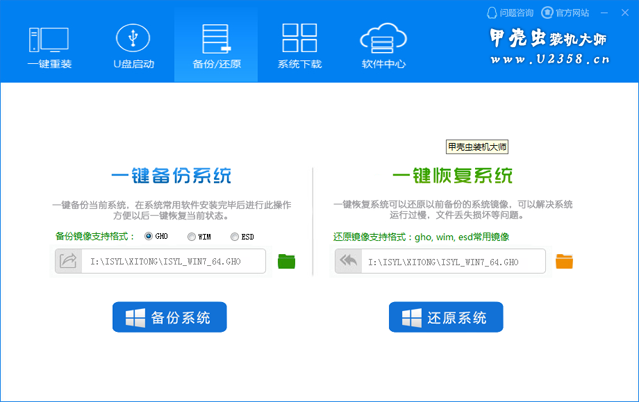Viewport: 639px width, 402px height.
Task: Switch to the U盘启动 USB boot tab
Action: [x=133, y=46]
